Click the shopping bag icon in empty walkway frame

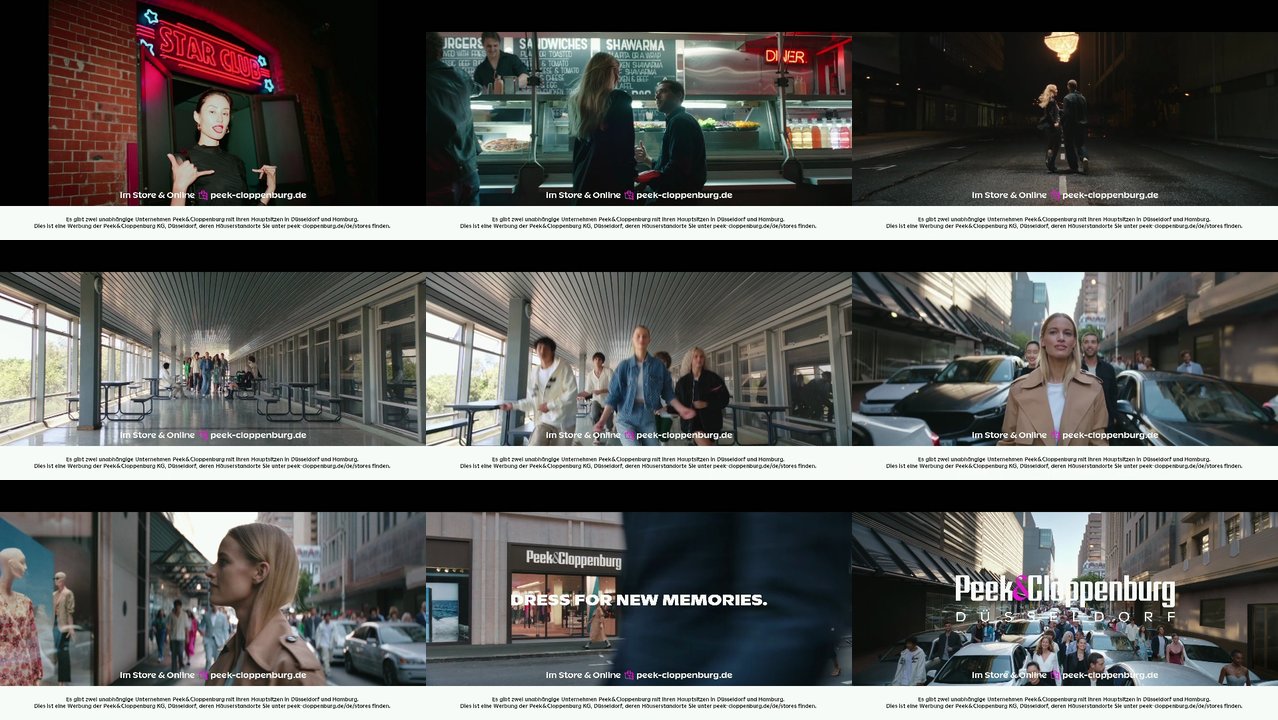point(203,435)
